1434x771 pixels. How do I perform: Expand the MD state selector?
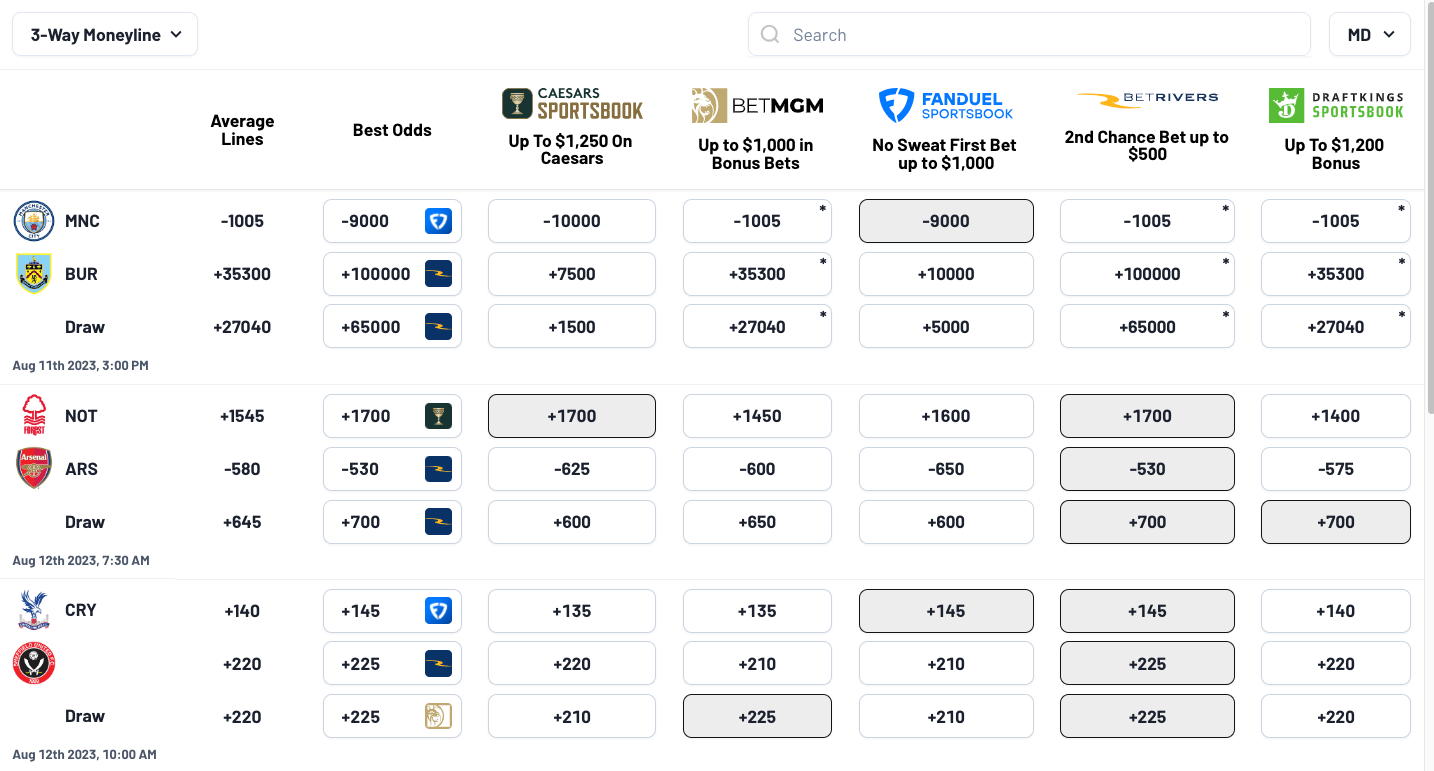point(1370,35)
